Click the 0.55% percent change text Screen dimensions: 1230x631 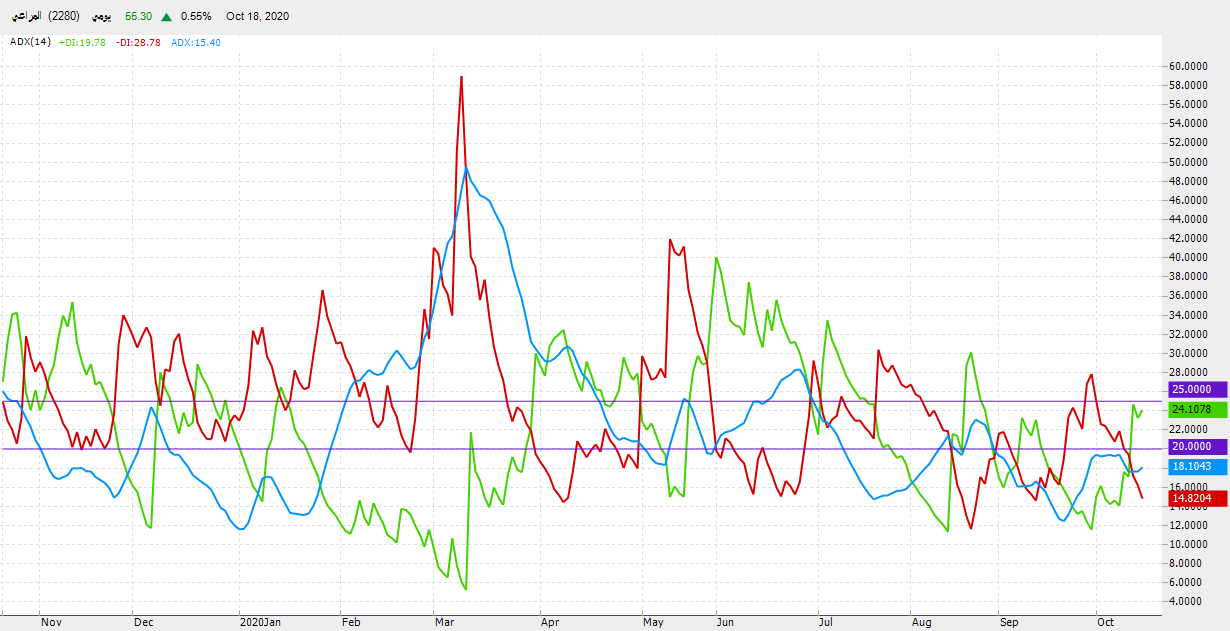click(196, 17)
